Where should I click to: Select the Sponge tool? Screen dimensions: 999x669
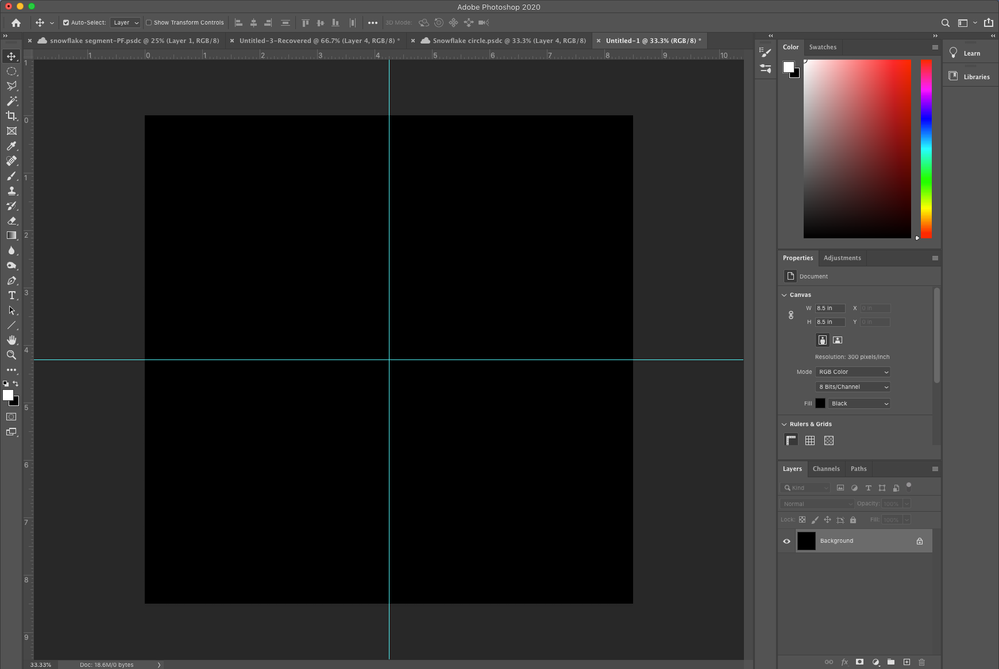(11, 266)
